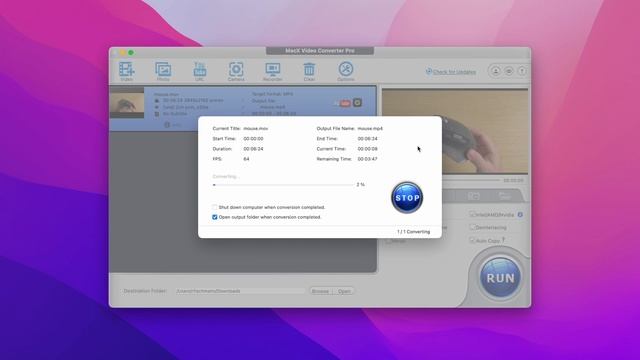Click the conversion progress bar
Screen dimensions: 640x360
pyautogui.click(x=283, y=185)
